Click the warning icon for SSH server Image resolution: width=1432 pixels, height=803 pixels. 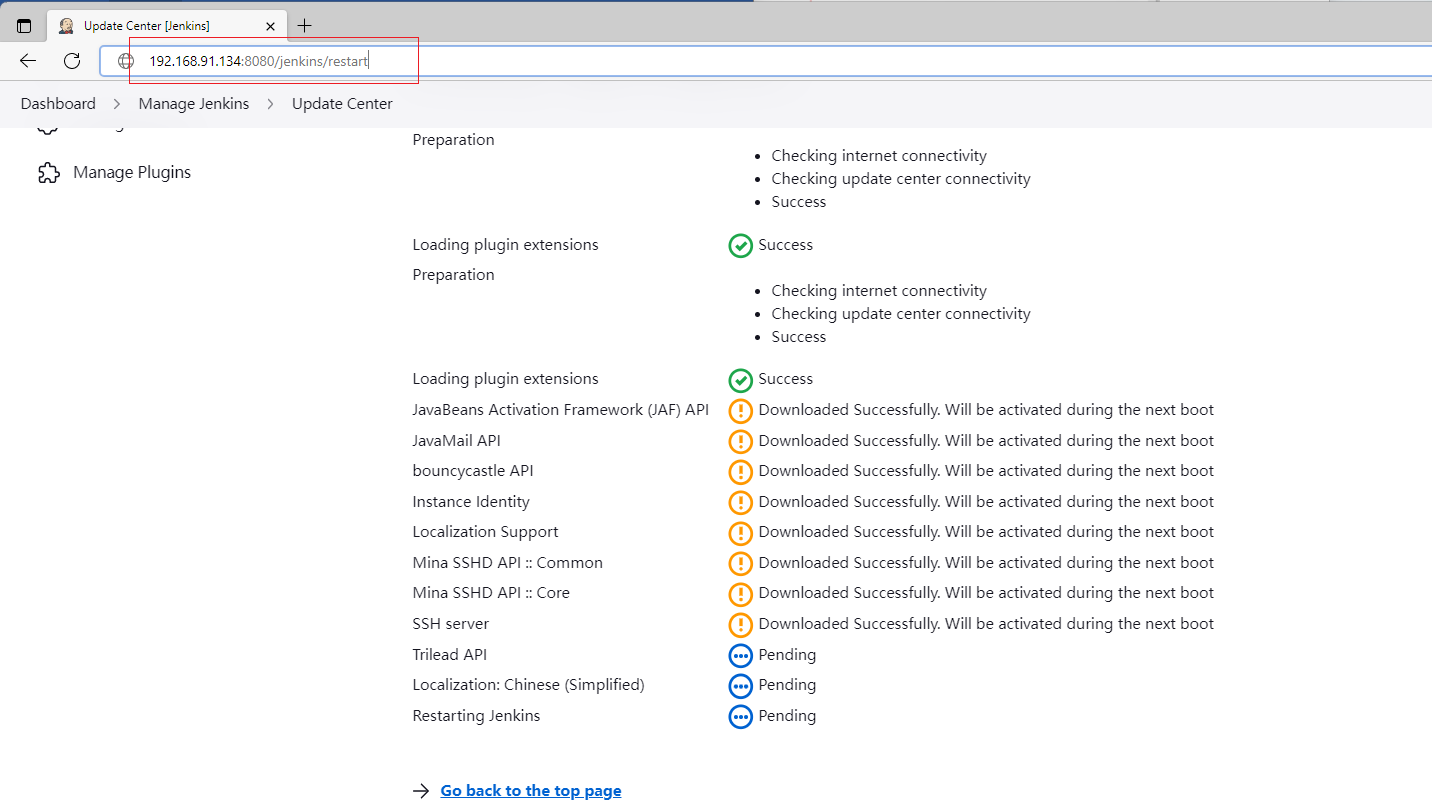click(740, 624)
